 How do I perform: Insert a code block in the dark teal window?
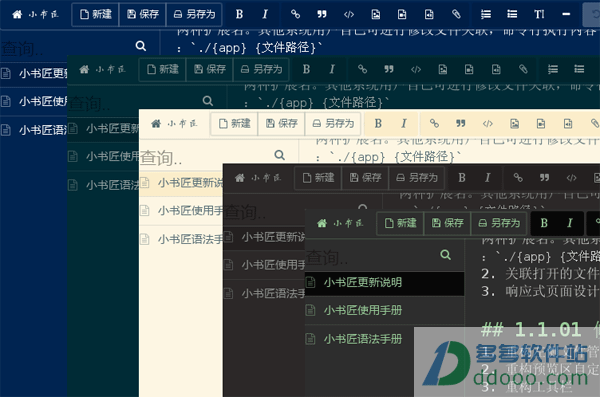tap(416, 69)
